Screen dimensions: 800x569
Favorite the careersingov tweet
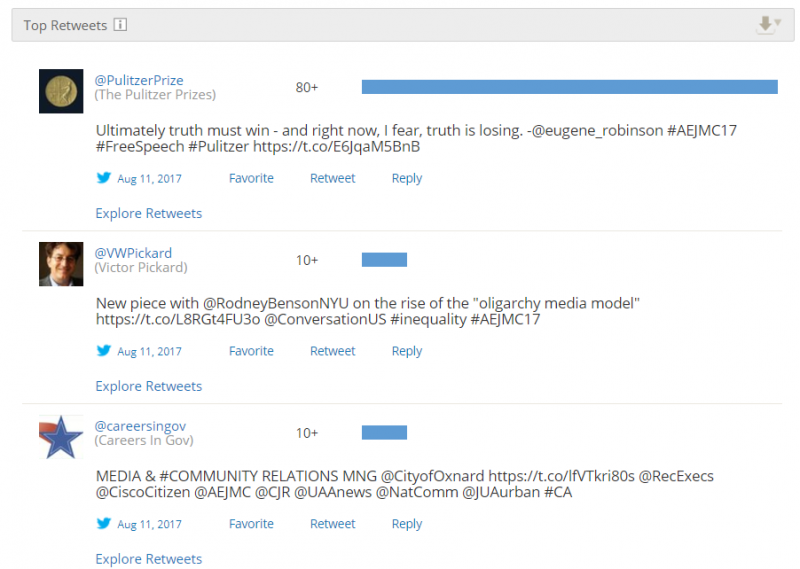coord(251,524)
